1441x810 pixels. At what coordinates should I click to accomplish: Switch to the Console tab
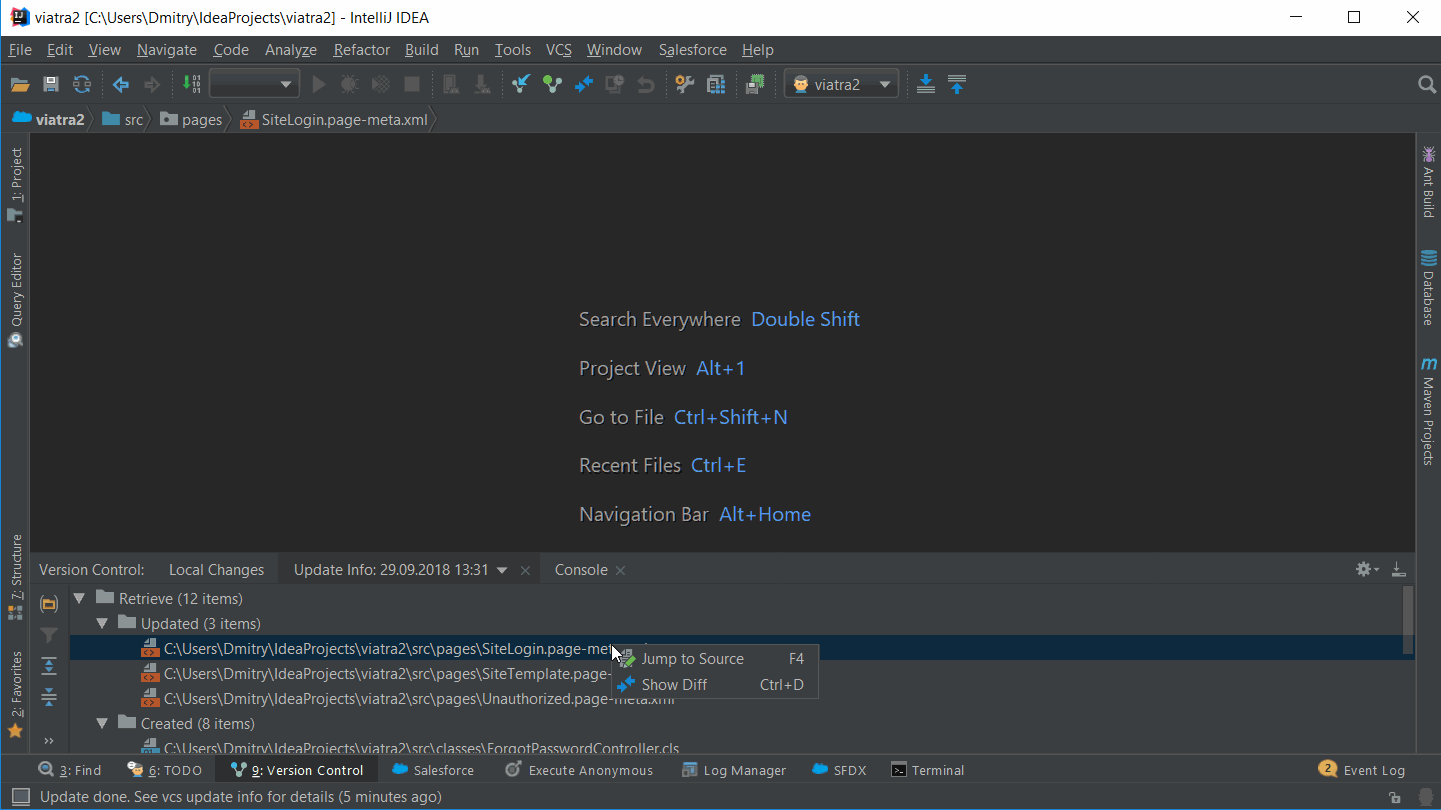pyautogui.click(x=581, y=570)
